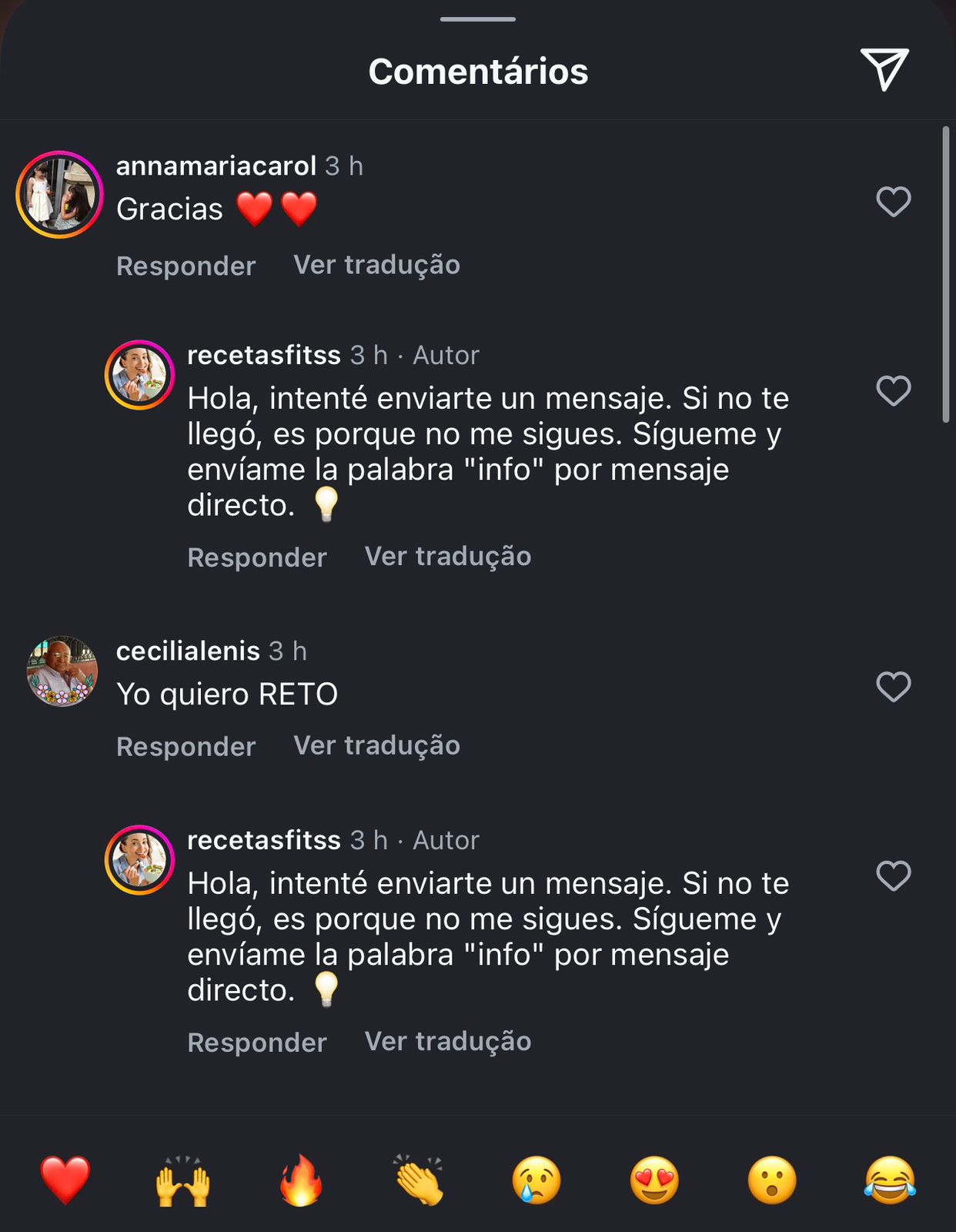The height and width of the screenshot is (1232, 956).
Task: Like recetasfitss's reply to cecilialenis
Action: [x=893, y=876]
